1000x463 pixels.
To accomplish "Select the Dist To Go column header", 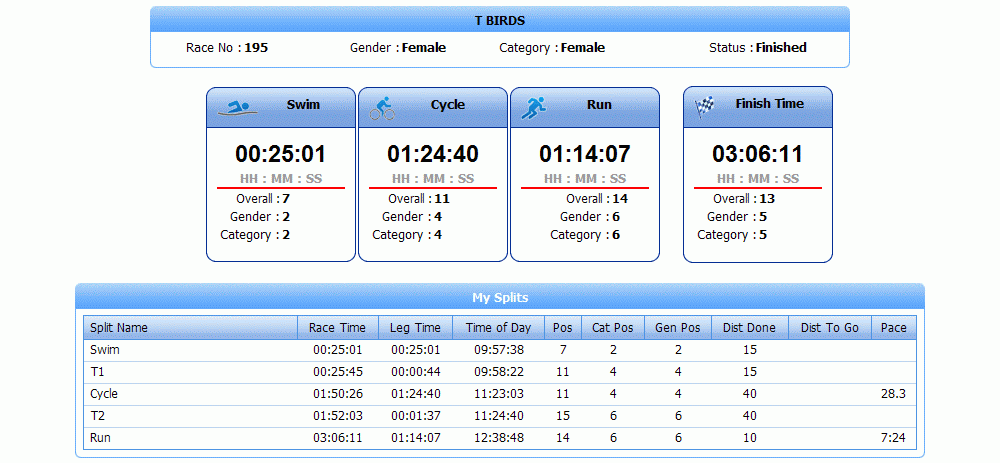I will point(829,328).
